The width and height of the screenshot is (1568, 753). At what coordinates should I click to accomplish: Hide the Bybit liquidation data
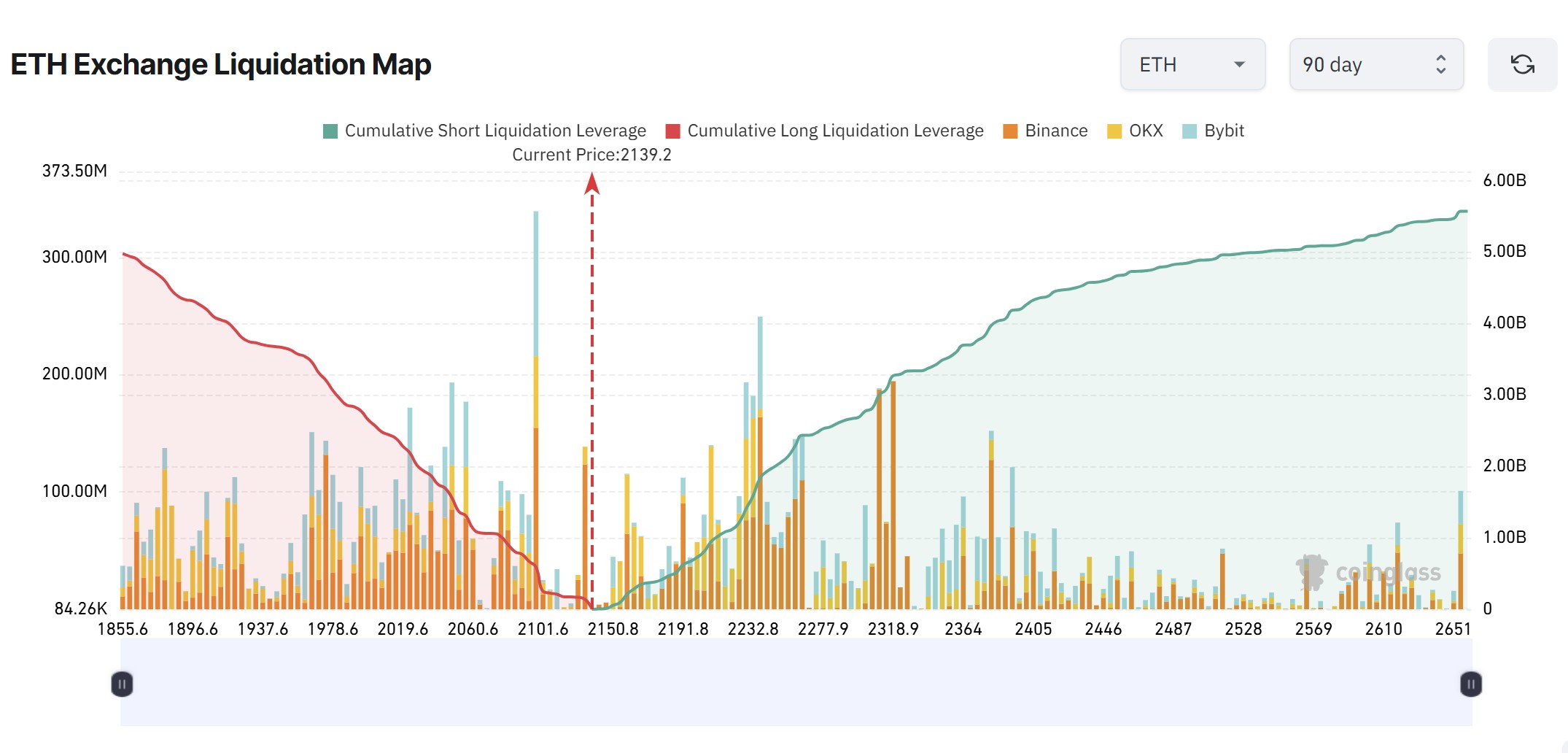(1214, 131)
